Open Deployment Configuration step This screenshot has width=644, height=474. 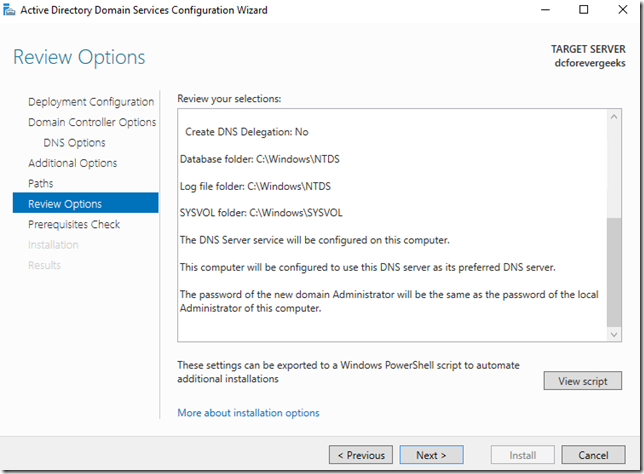[x=91, y=102]
